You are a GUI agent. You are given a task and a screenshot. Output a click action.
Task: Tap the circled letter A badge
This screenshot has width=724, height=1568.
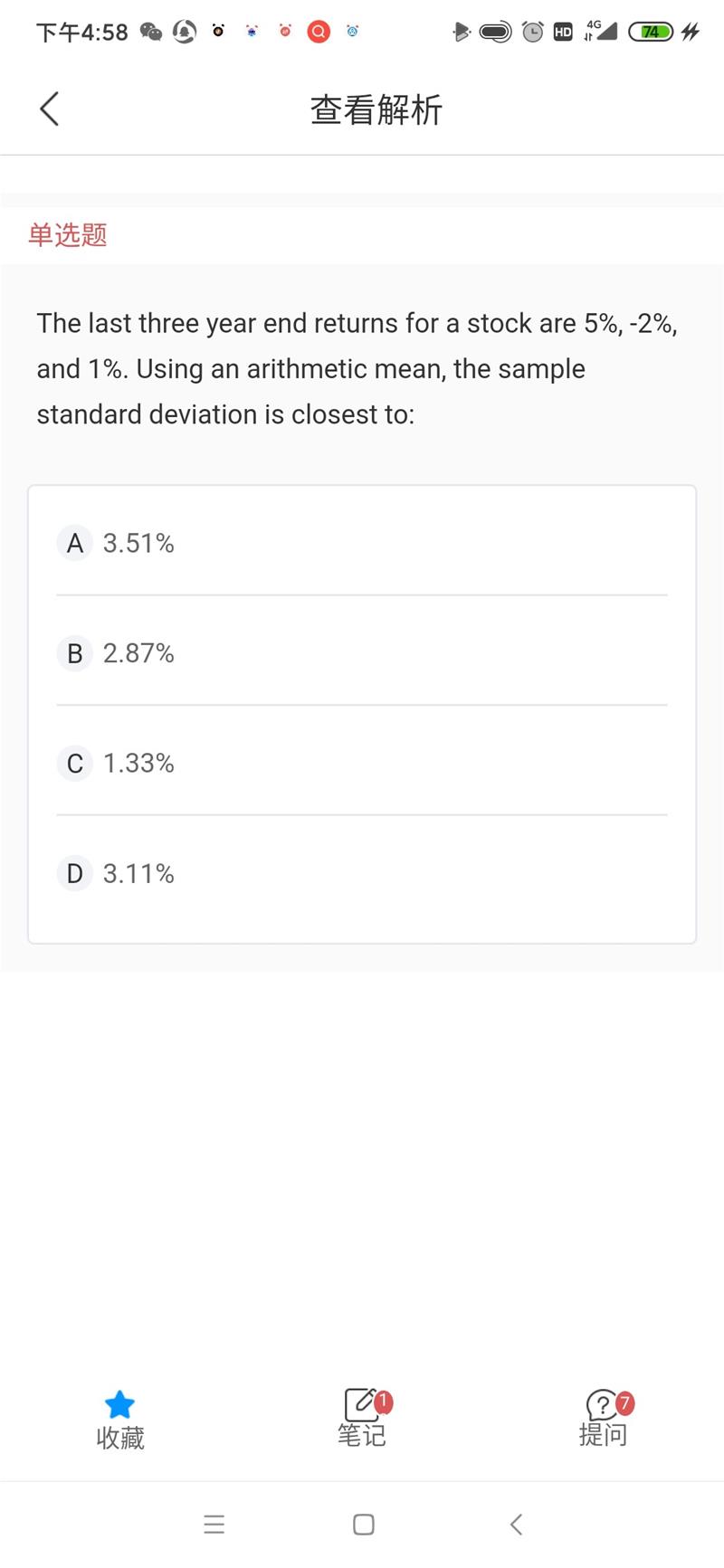(75, 543)
